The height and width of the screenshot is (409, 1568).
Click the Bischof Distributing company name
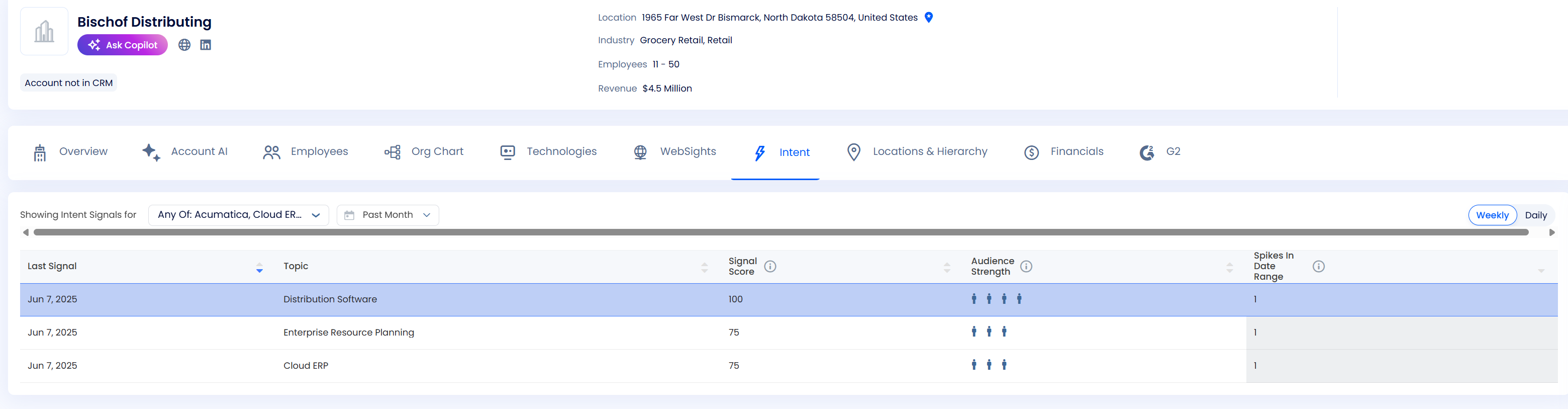144,22
